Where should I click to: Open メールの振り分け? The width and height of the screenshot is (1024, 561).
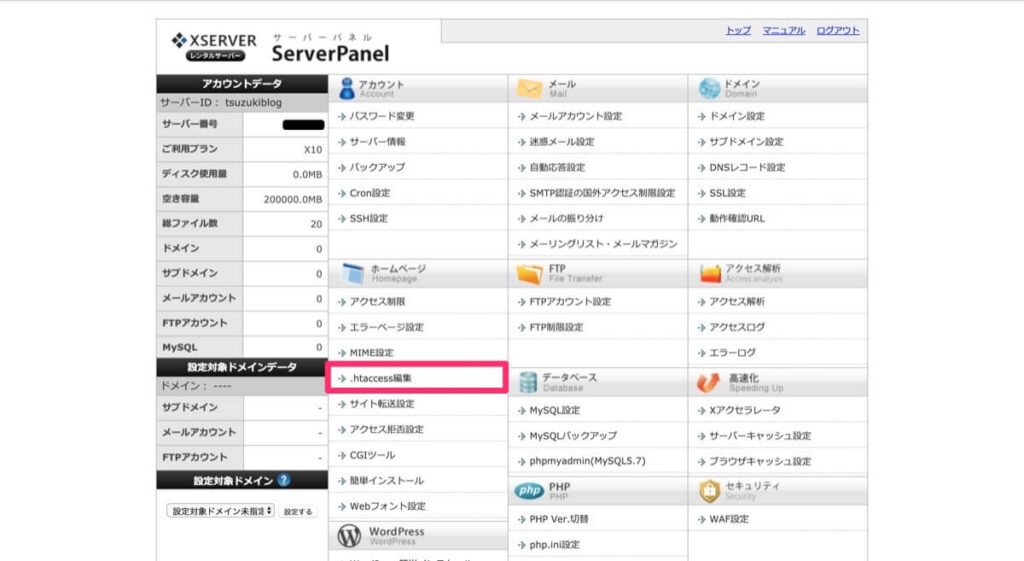pos(566,218)
